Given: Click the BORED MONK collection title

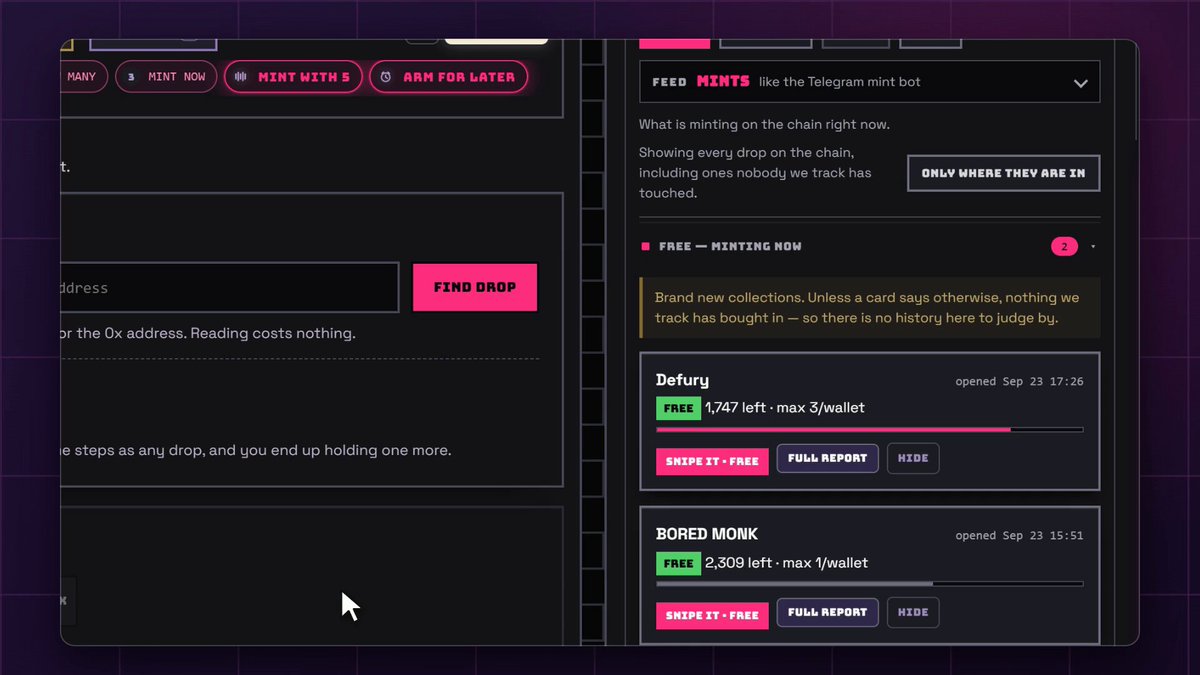Looking at the screenshot, I should [707, 534].
